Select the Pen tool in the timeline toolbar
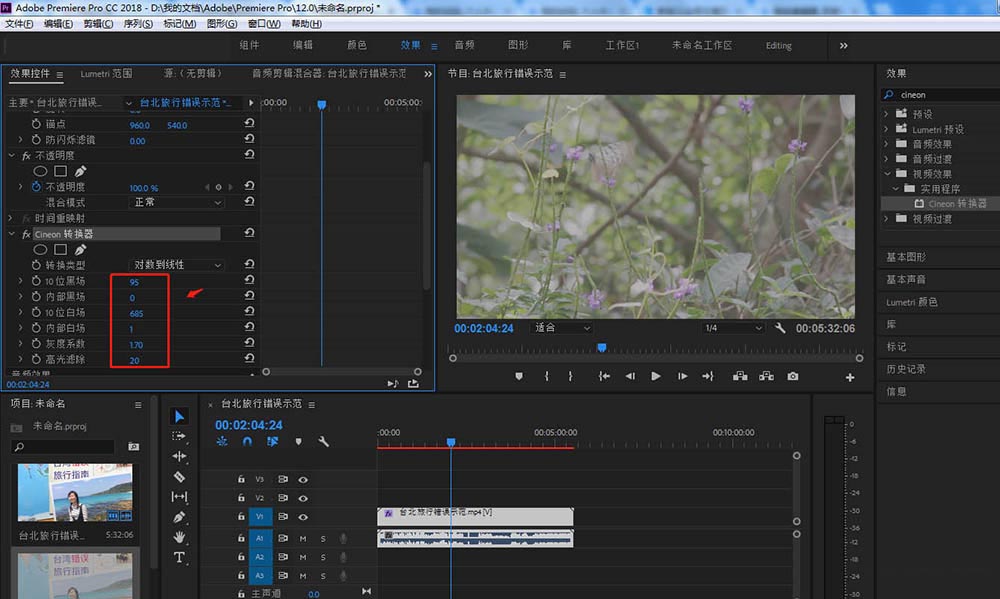 pyautogui.click(x=179, y=517)
